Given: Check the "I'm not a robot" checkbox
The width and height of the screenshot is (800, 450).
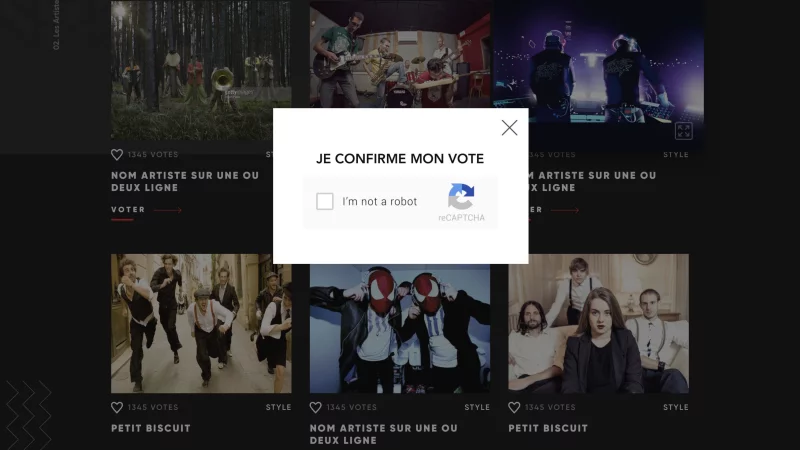Looking at the screenshot, I should click(x=324, y=201).
